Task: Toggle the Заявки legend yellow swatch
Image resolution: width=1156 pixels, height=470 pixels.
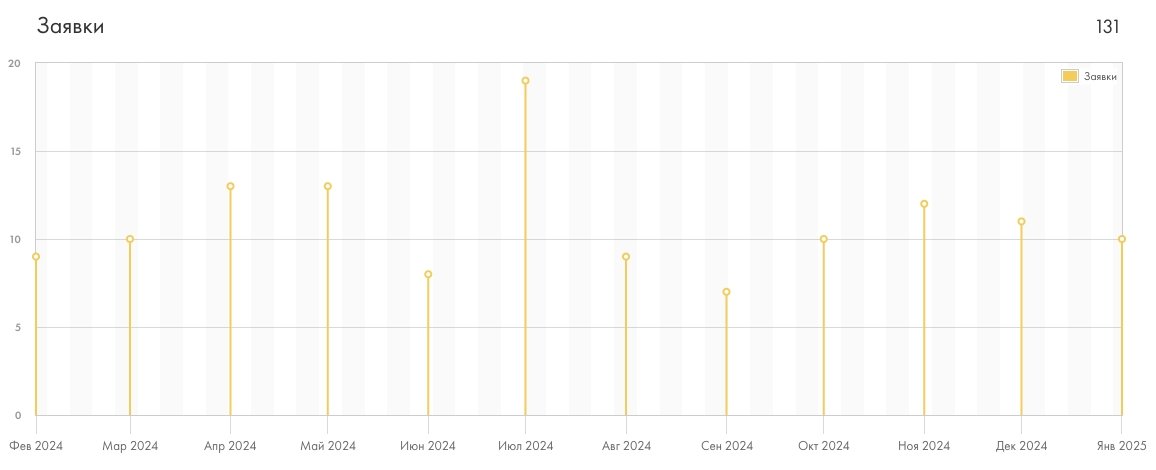Action: click(x=1070, y=77)
